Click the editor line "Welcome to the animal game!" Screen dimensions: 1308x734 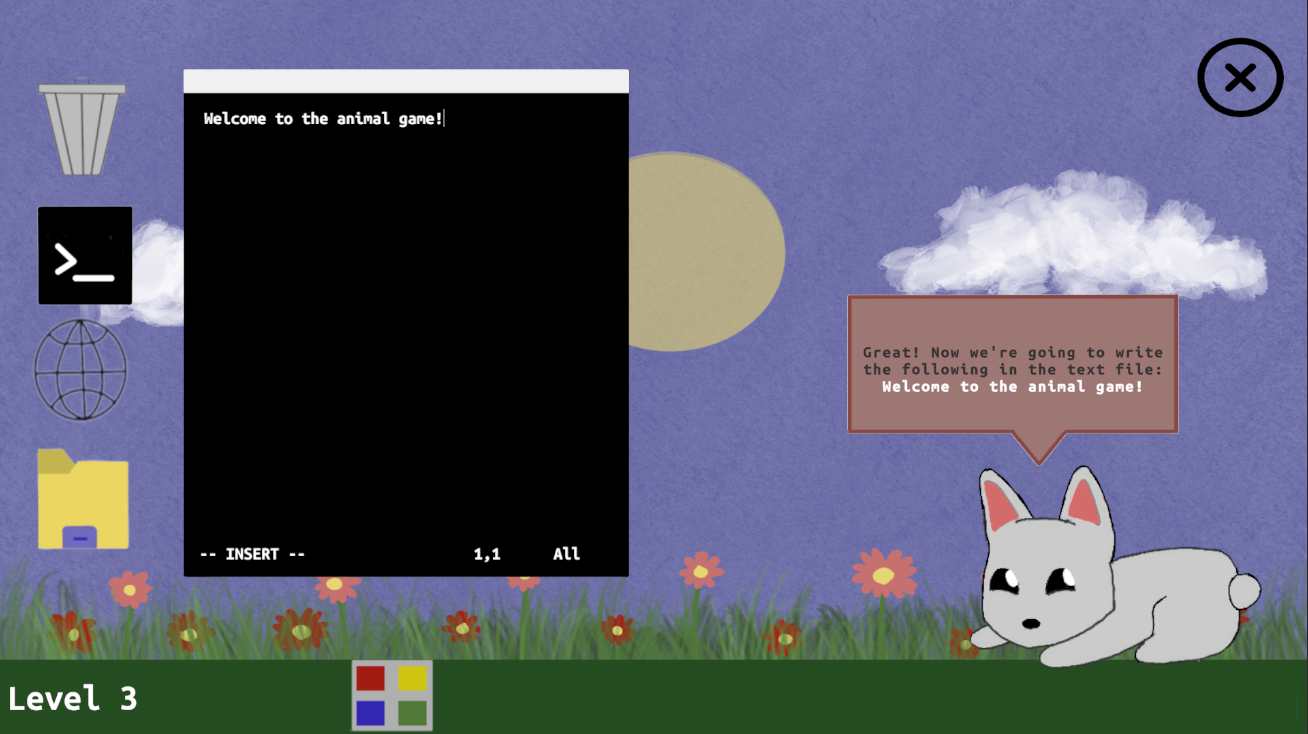coord(323,119)
